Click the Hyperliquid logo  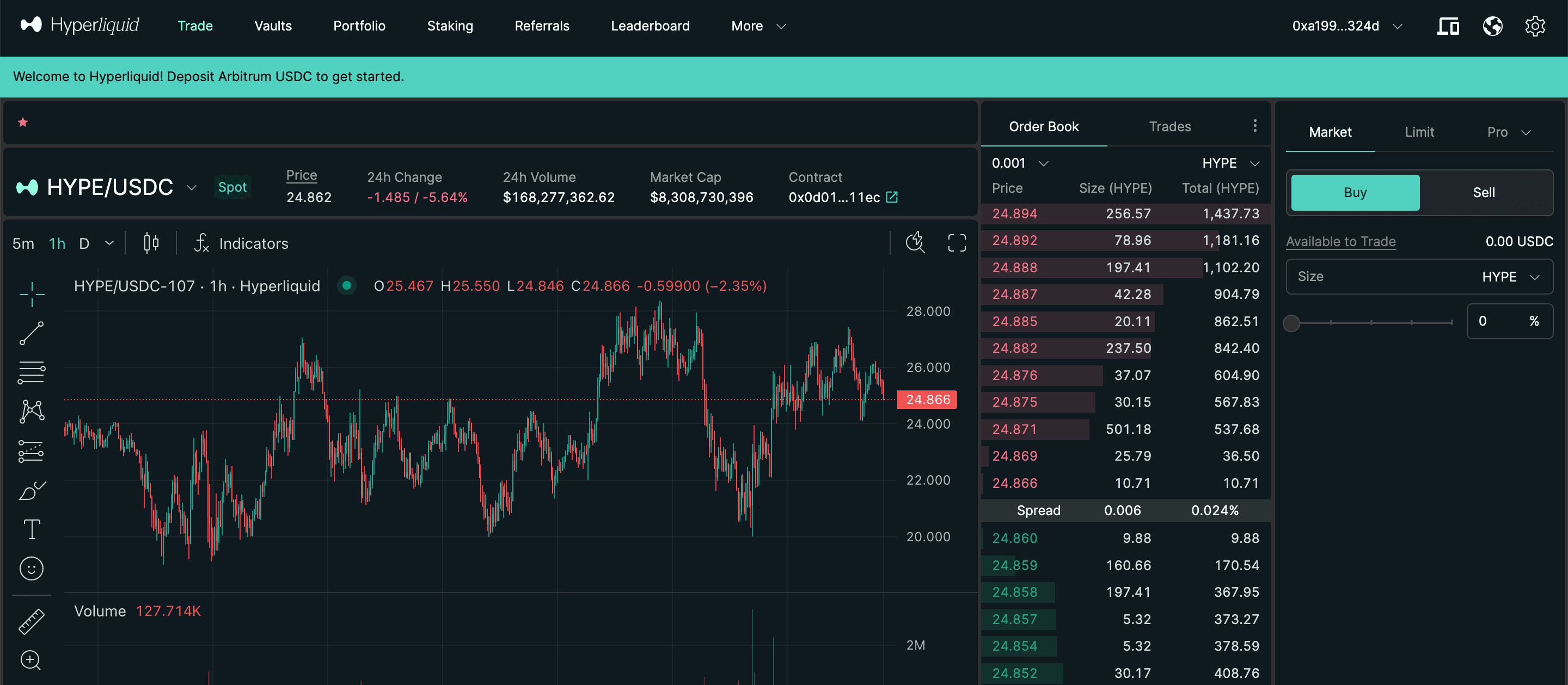79,25
